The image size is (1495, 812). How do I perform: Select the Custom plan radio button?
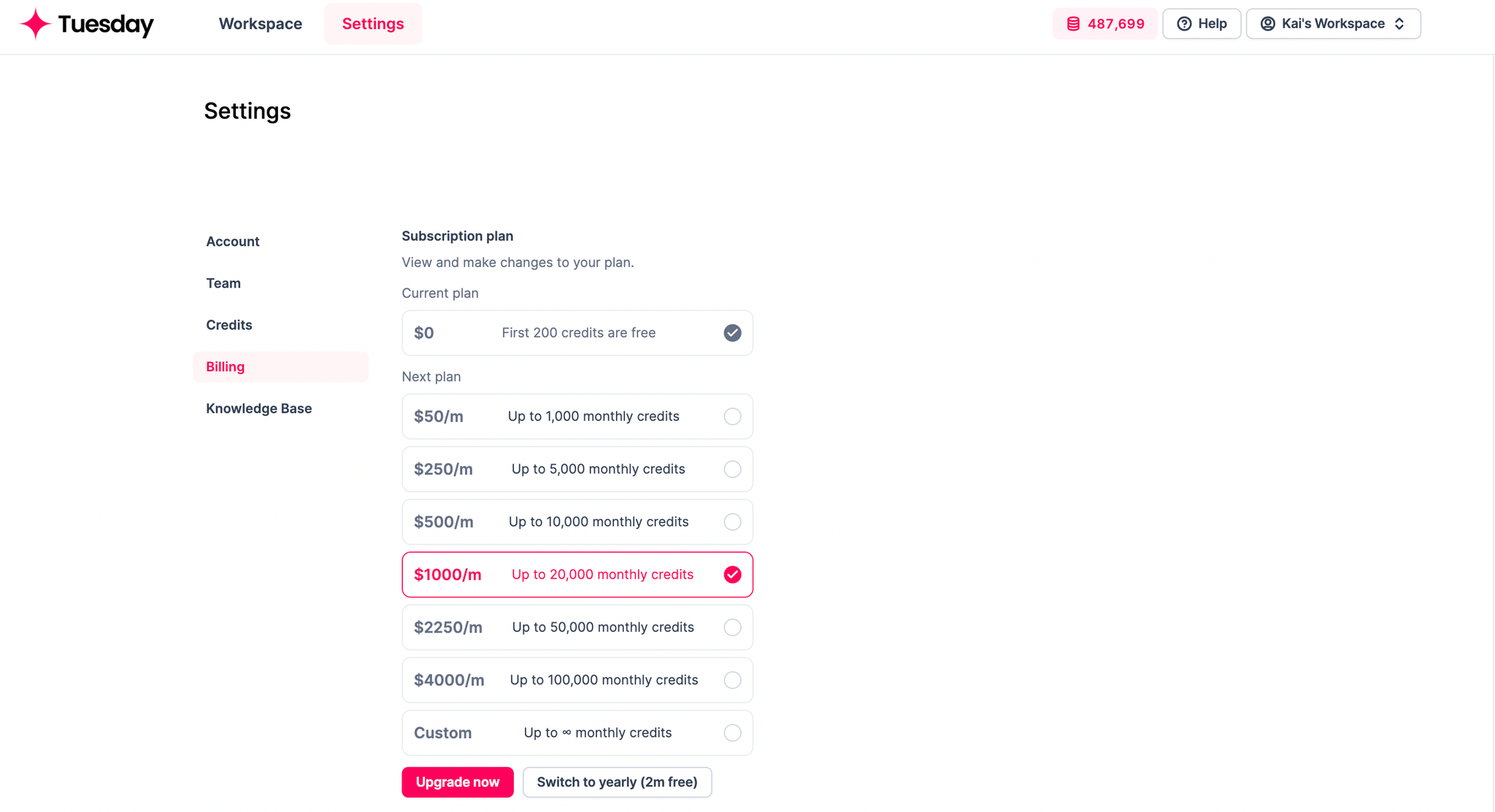pos(732,732)
